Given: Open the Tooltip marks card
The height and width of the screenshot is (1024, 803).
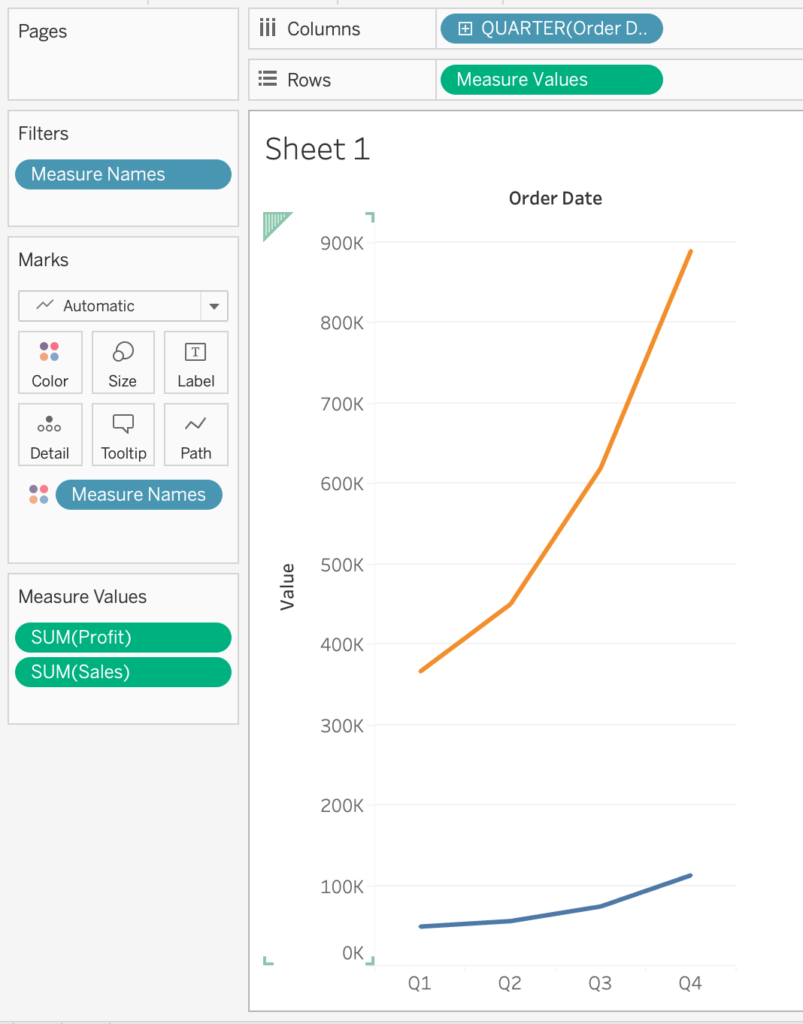Looking at the screenshot, I should tap(123, 435).
